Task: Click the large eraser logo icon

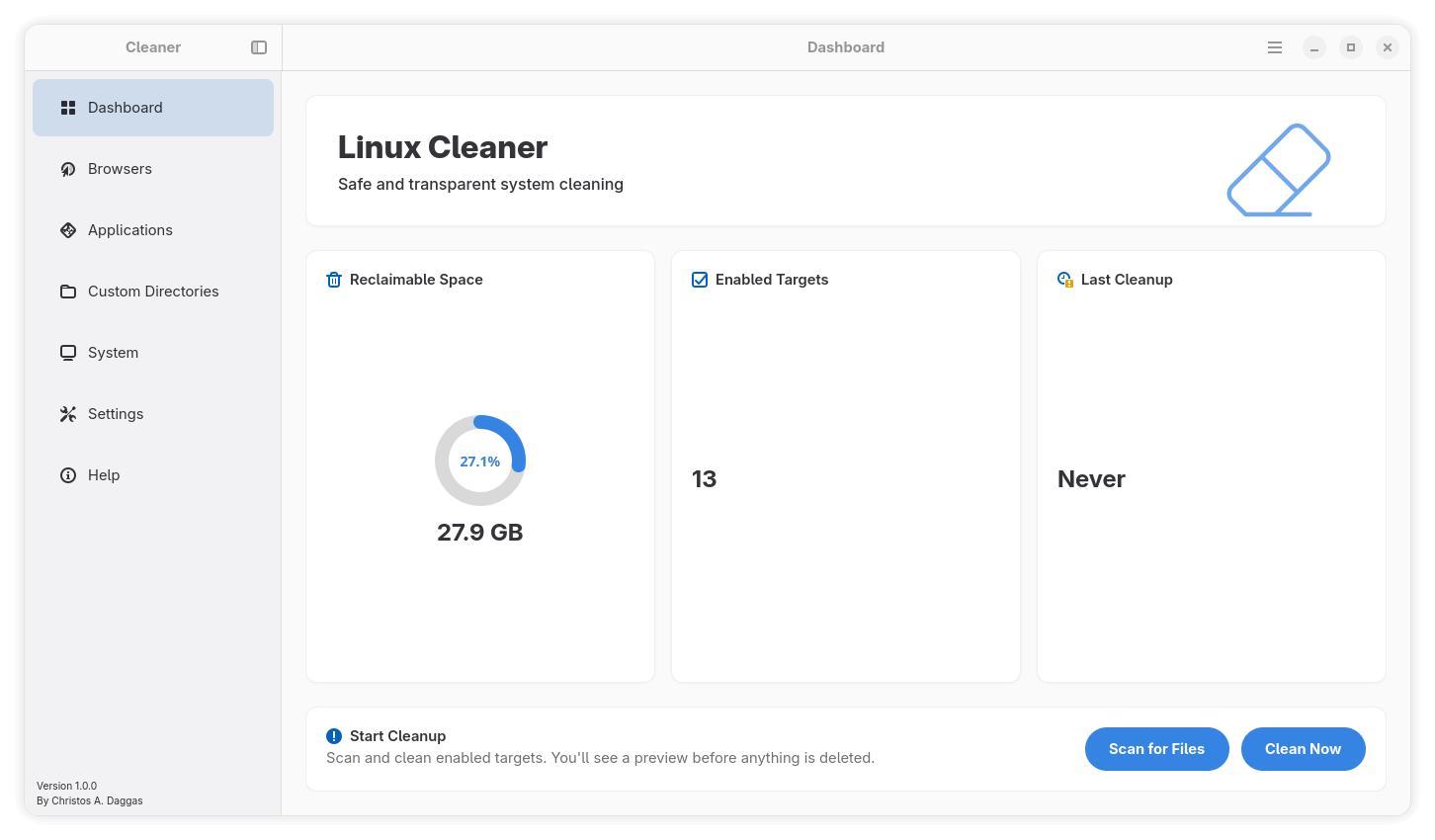Action: [1278, 170]
